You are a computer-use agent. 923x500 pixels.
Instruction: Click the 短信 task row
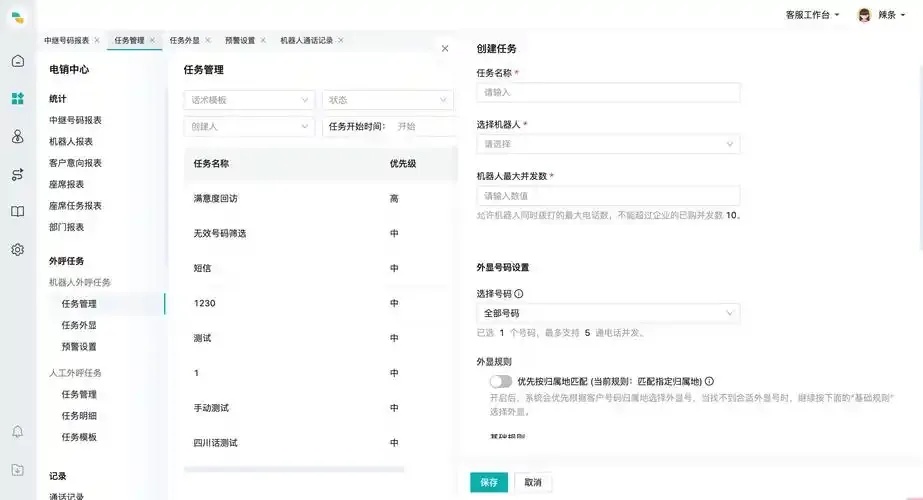(x=320, y=268)
